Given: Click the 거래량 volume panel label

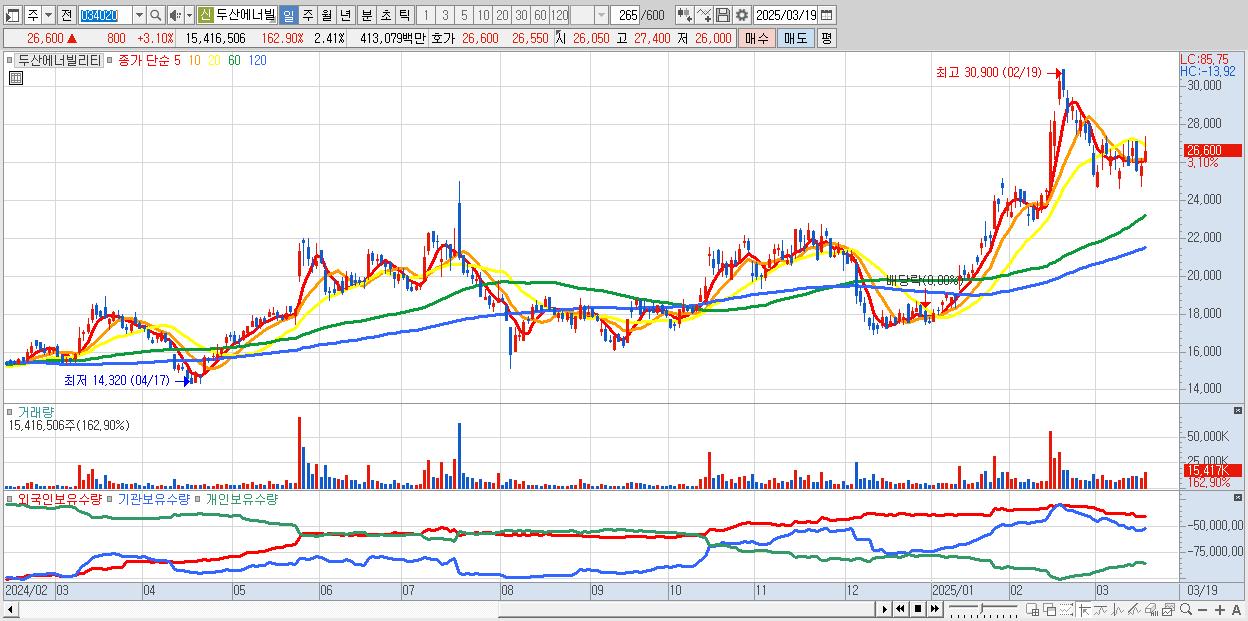Looking at the screenshot, I should 36,411.
